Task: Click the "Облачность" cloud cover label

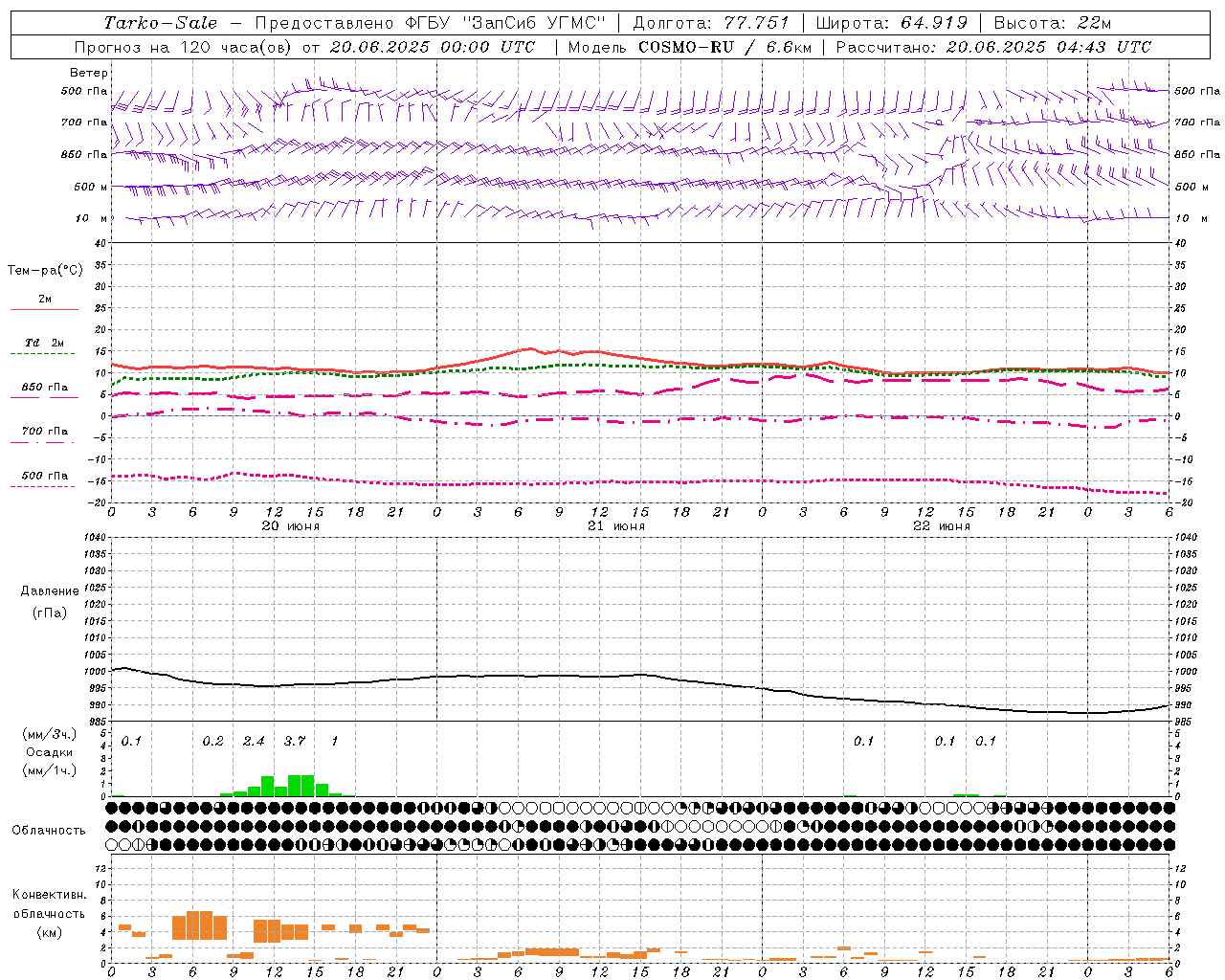Action: click(49, 831)
